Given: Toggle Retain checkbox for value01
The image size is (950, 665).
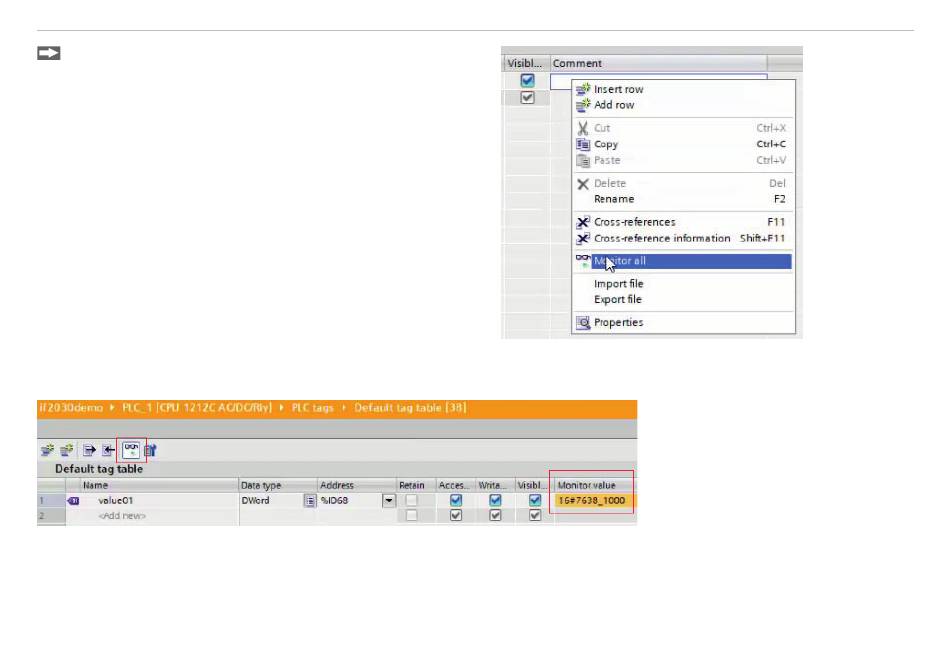Looking at the screenshot, I should point(412,500).
